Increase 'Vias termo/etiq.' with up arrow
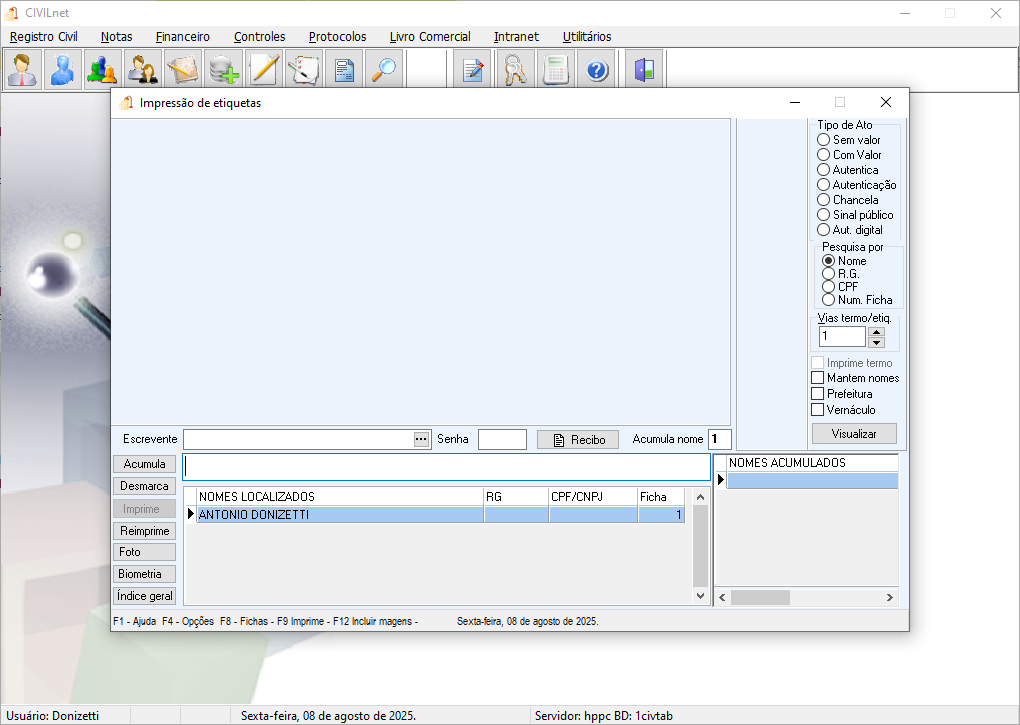This screenshot has height=725, width=1020. (877, 332)
